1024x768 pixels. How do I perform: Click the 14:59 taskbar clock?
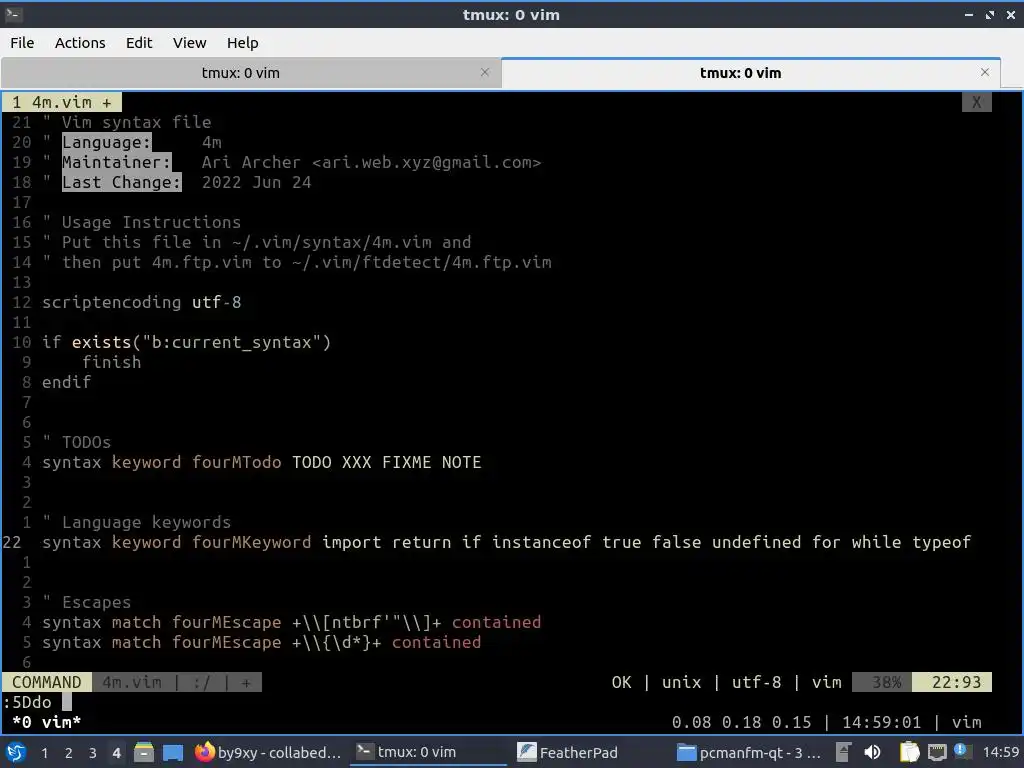1000,752
